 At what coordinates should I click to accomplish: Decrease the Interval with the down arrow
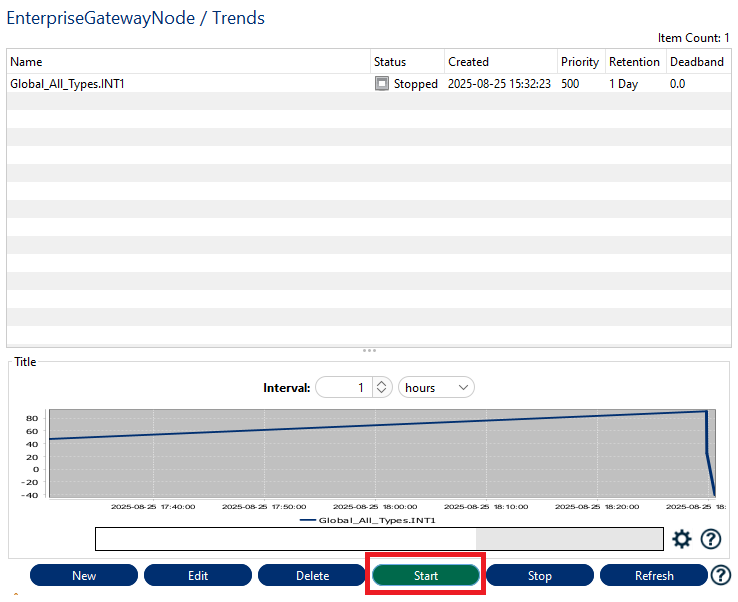pyautogui.click(x=381, y=392)
